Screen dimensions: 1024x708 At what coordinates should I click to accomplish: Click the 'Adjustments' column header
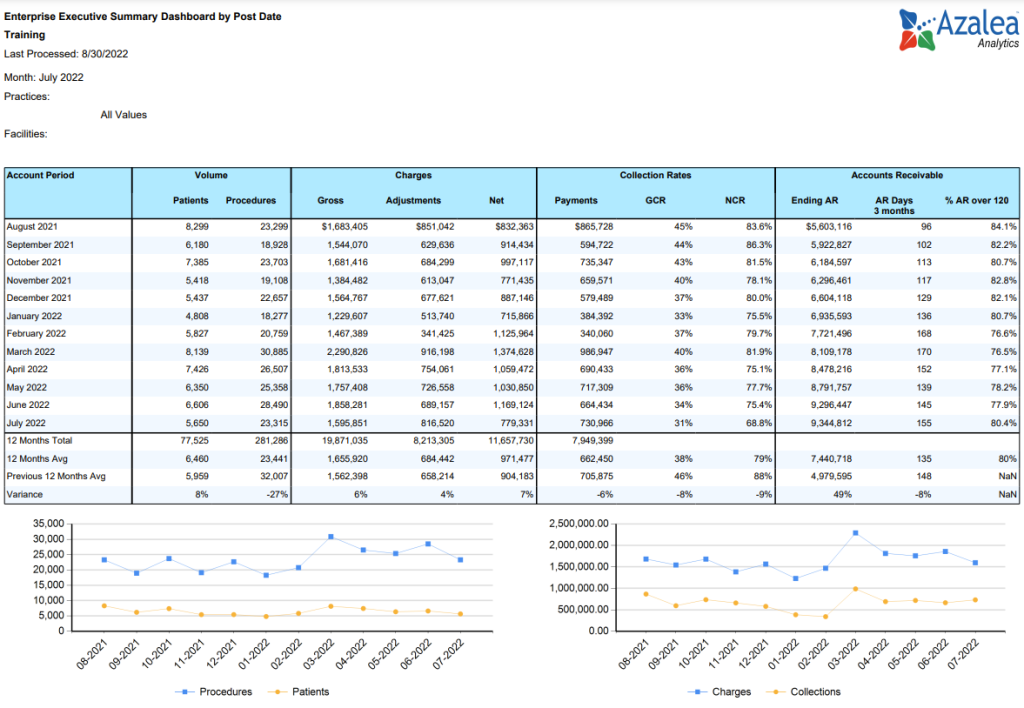[x=413, y=201]
